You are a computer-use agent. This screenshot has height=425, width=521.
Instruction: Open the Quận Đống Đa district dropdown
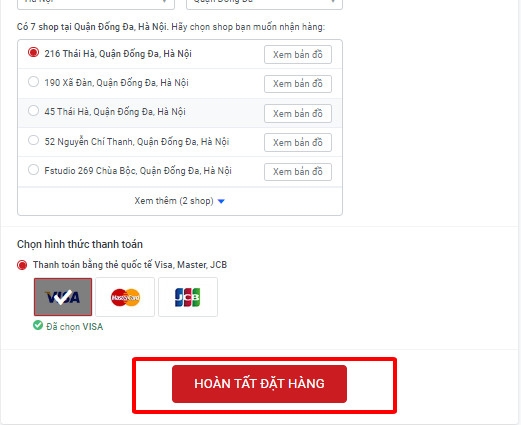pyautogui.click(x=264, y=3)
